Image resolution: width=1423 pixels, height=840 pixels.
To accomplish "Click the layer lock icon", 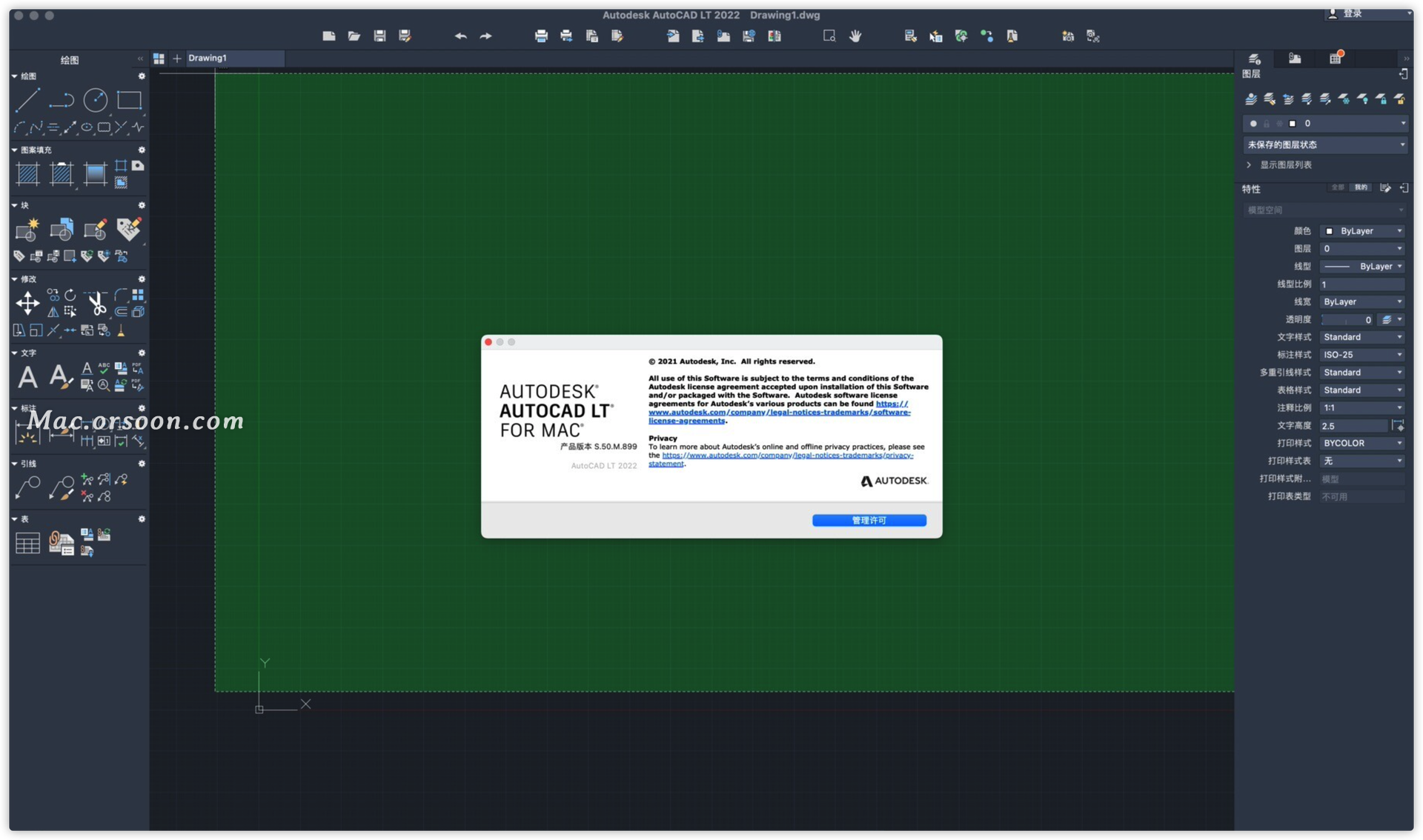I will pos(1381,99).
